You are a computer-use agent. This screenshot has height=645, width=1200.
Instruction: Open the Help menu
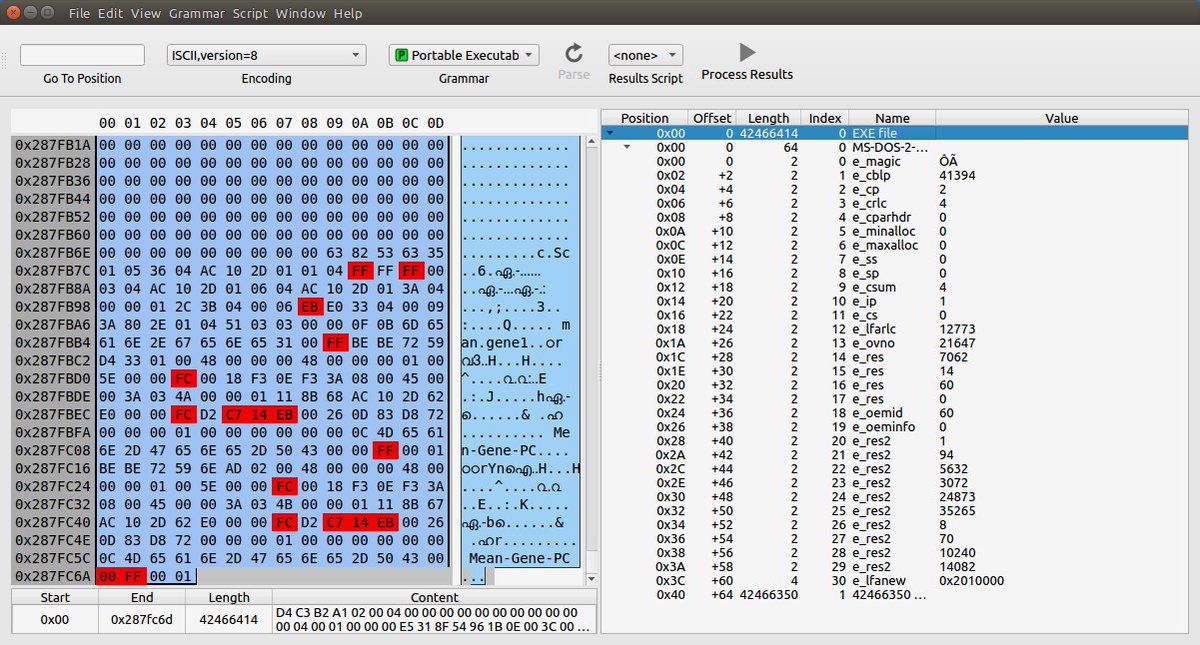[348, 14]
